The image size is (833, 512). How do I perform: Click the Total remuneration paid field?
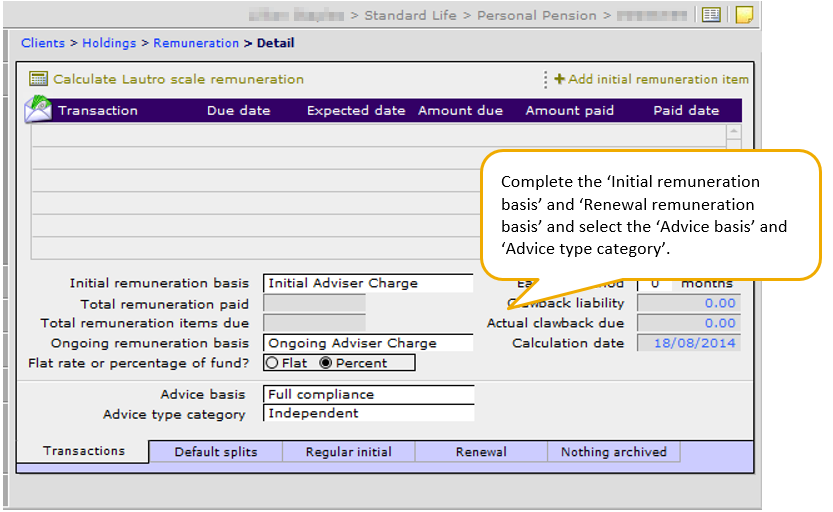click(x=314, y=303)
